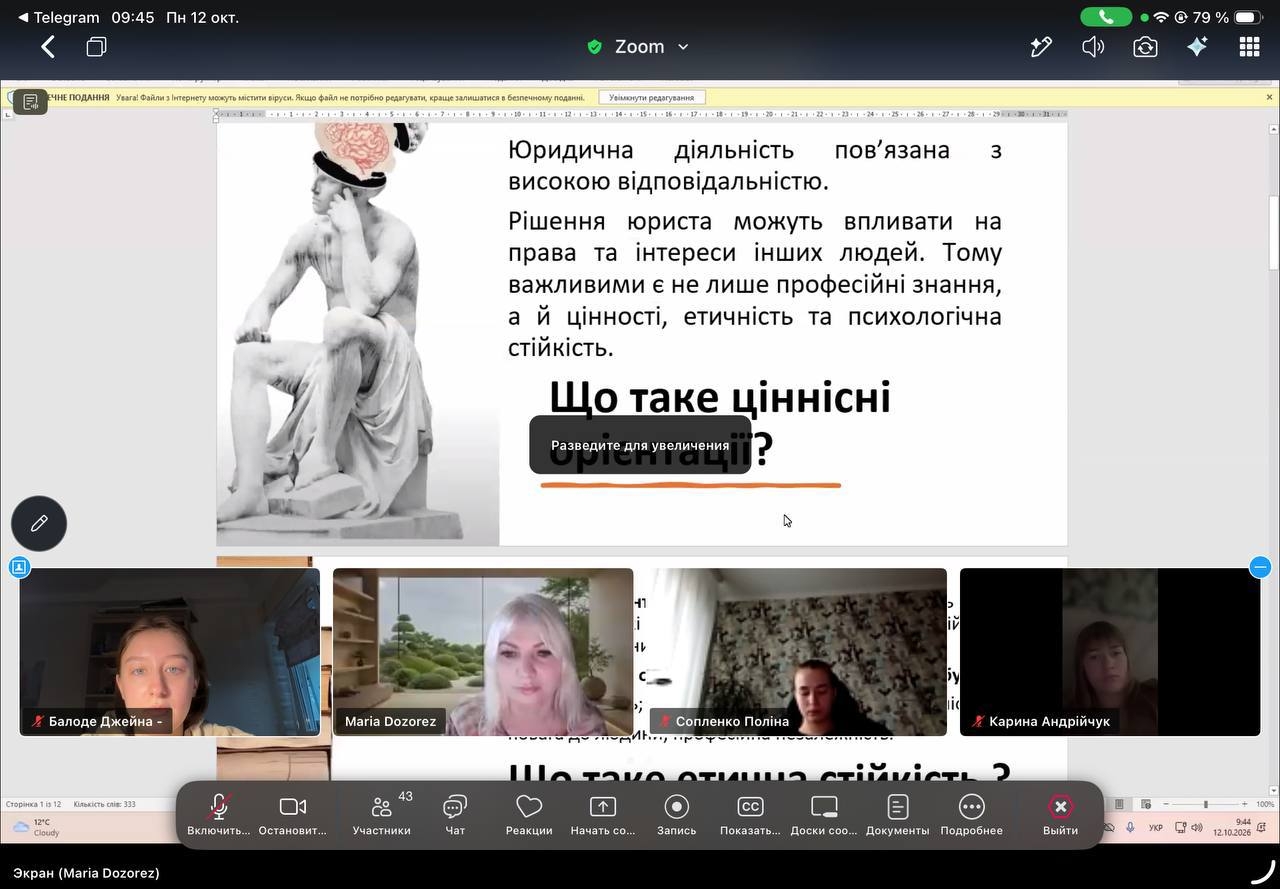Switch camera using the flip camera icon
This screenshot has width=1280, height=889.
pos(1145,47)
